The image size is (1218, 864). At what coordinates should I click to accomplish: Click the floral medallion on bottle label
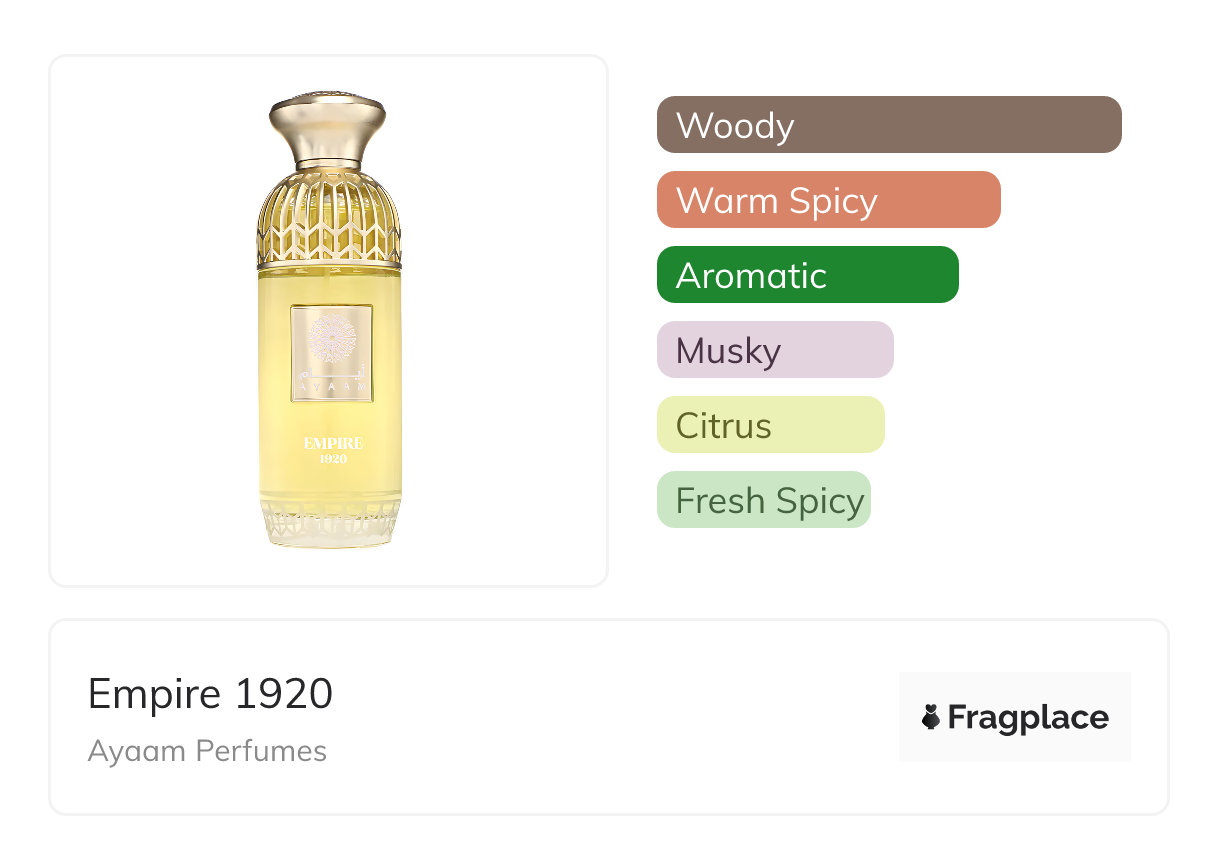330,338
